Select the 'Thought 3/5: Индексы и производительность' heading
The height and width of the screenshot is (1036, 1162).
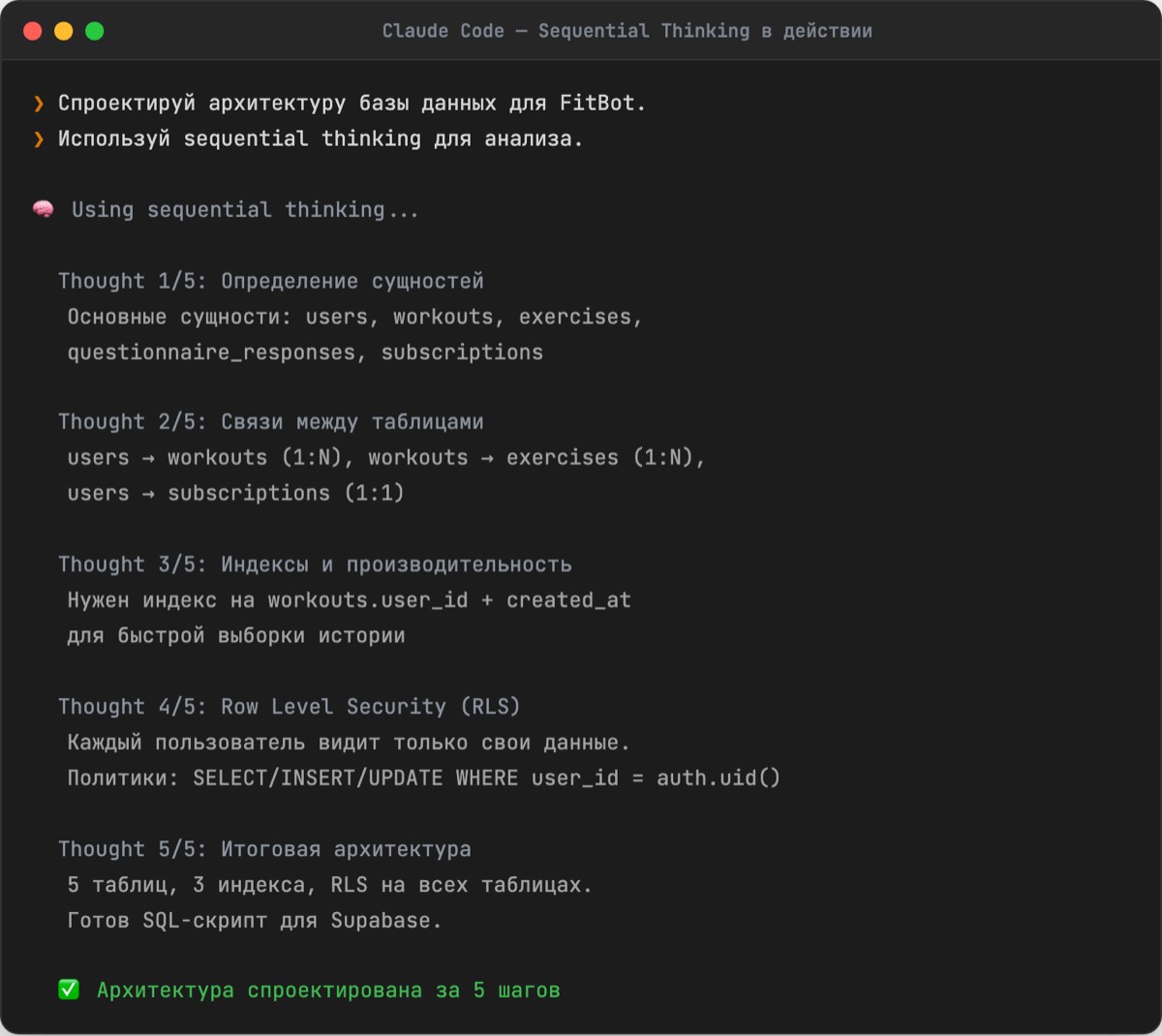[315, 564]
